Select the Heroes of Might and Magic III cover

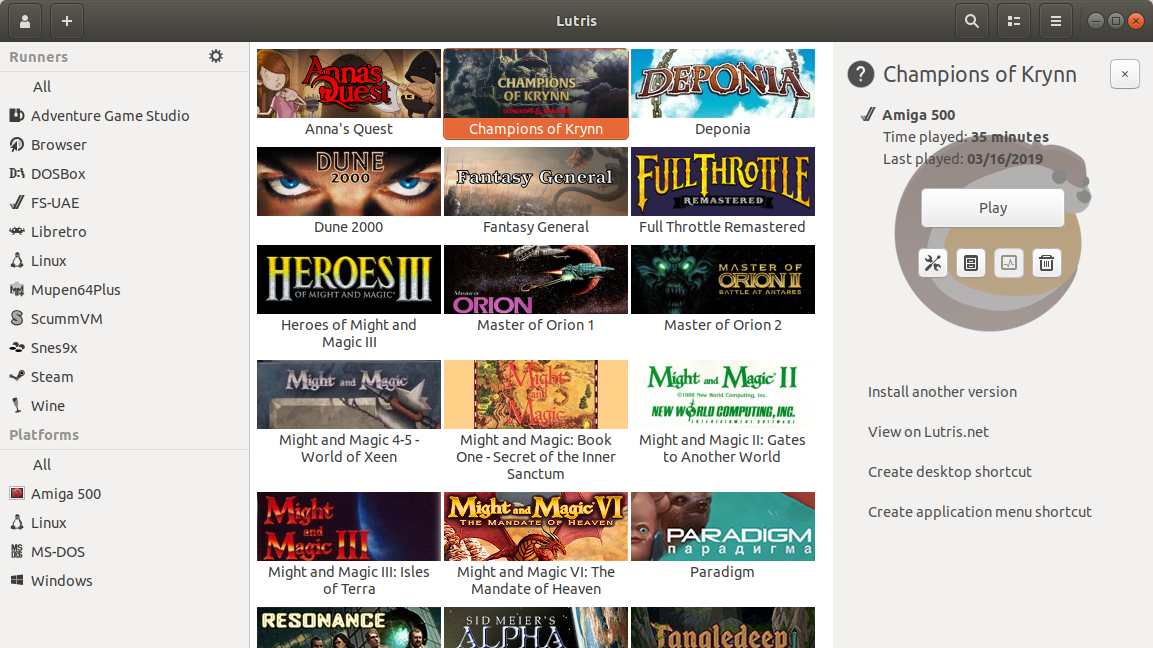click(x=348, y=280)
